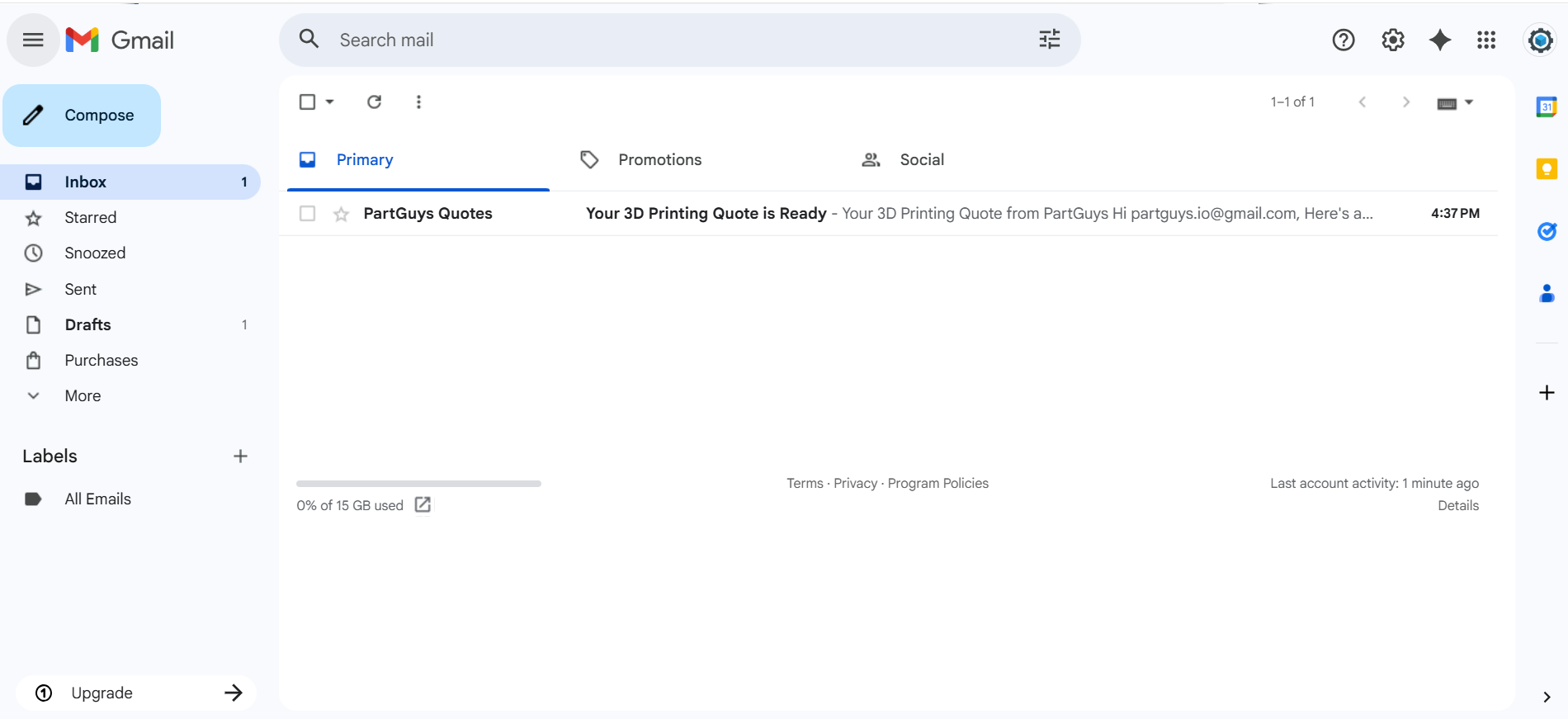Open the Support help icon
Screen dimensions: 1568x719
(1344, 40)
